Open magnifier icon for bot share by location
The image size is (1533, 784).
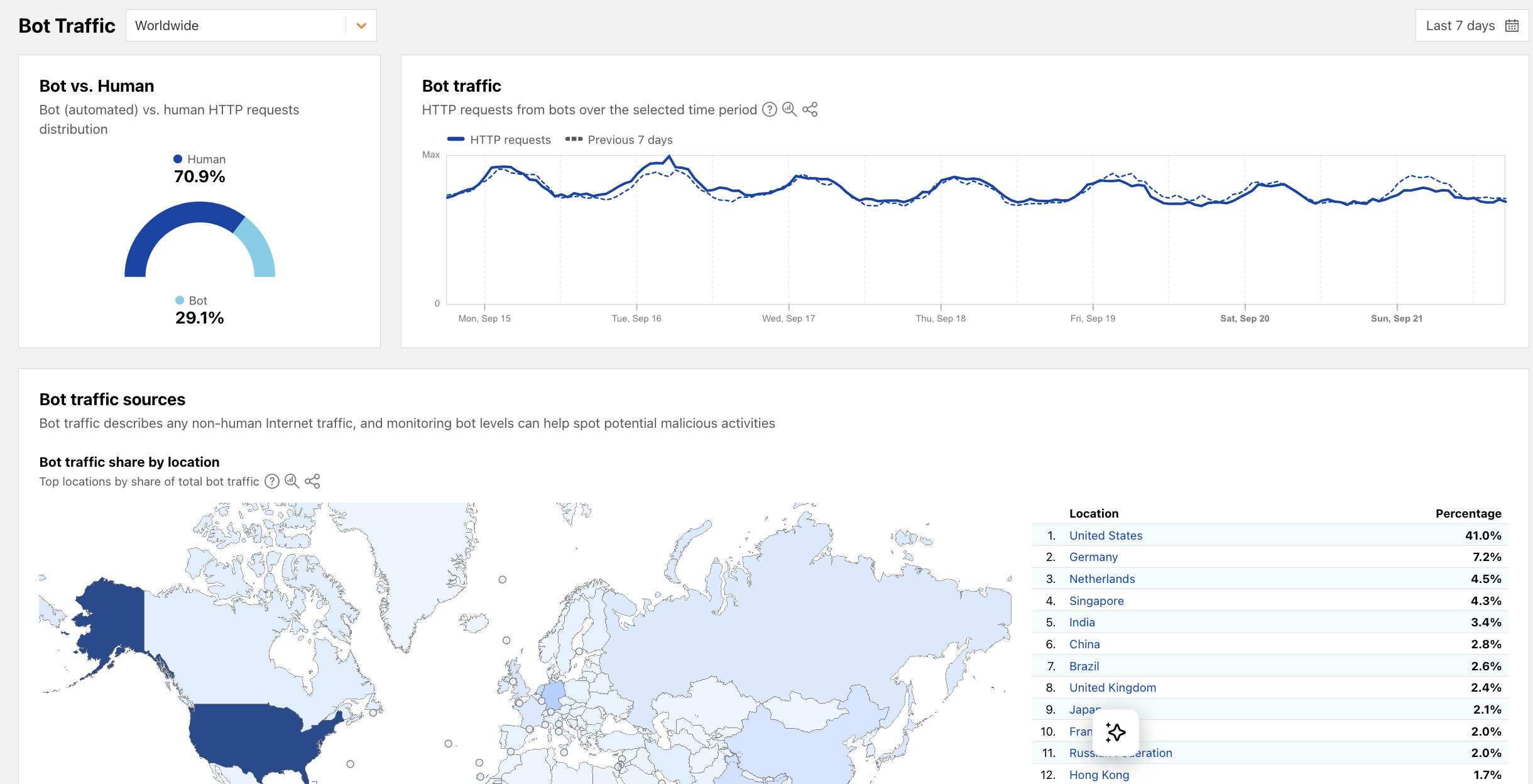[292, 481]
